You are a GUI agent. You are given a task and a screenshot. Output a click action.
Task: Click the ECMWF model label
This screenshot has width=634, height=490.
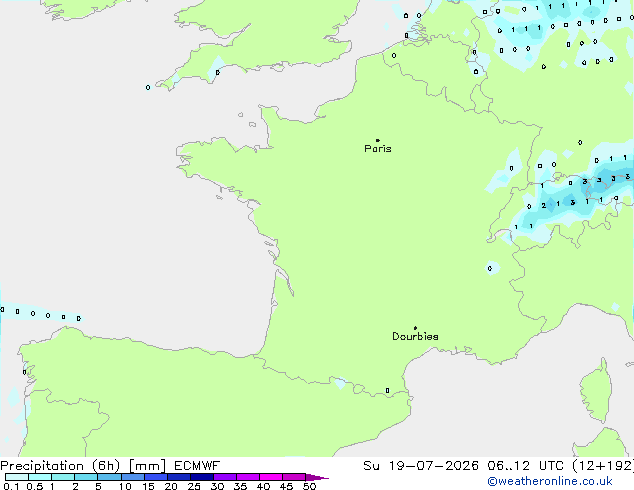[197, 466]
